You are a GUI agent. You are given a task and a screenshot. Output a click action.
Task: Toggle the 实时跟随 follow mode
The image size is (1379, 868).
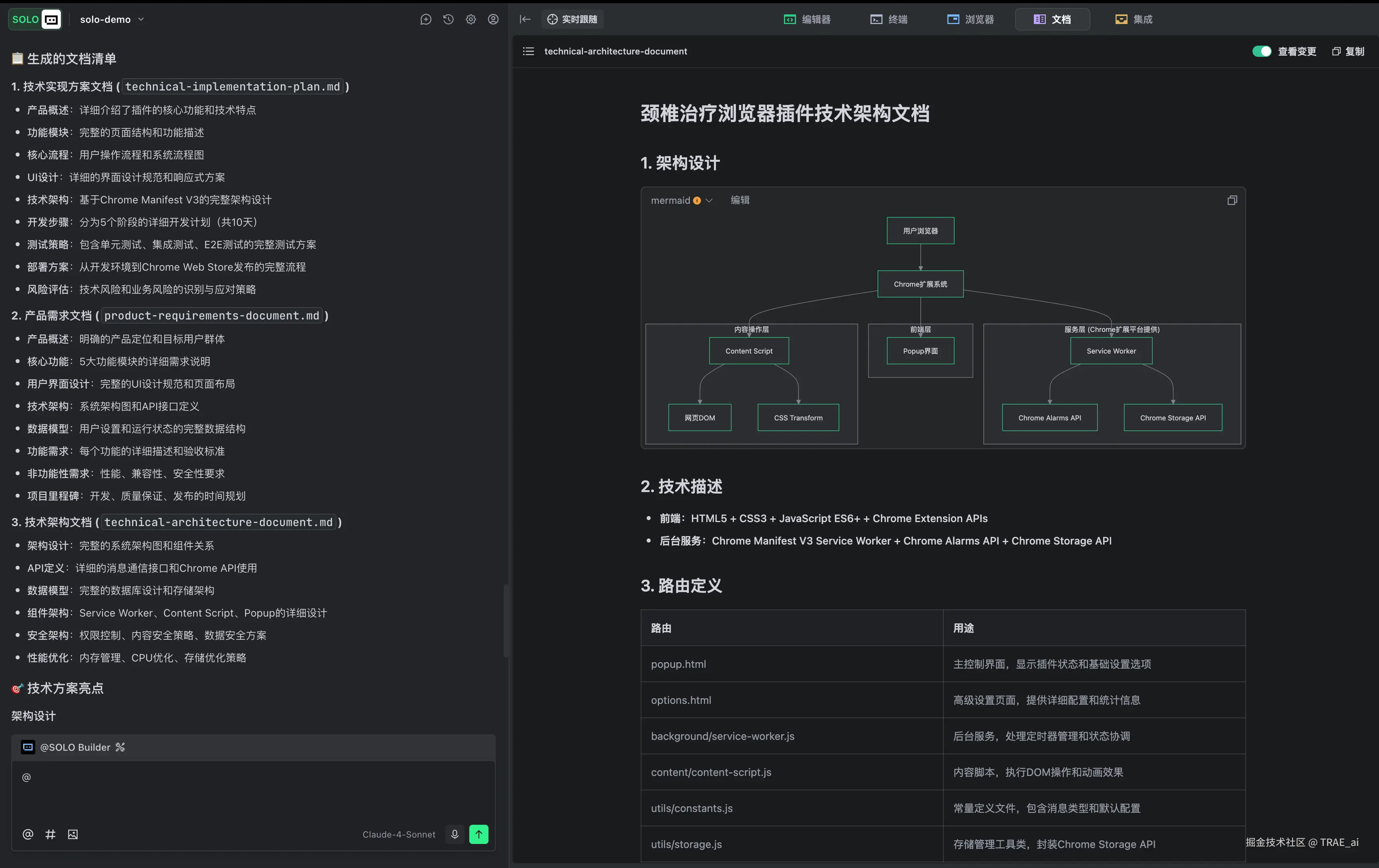click(x=572, y=20)
